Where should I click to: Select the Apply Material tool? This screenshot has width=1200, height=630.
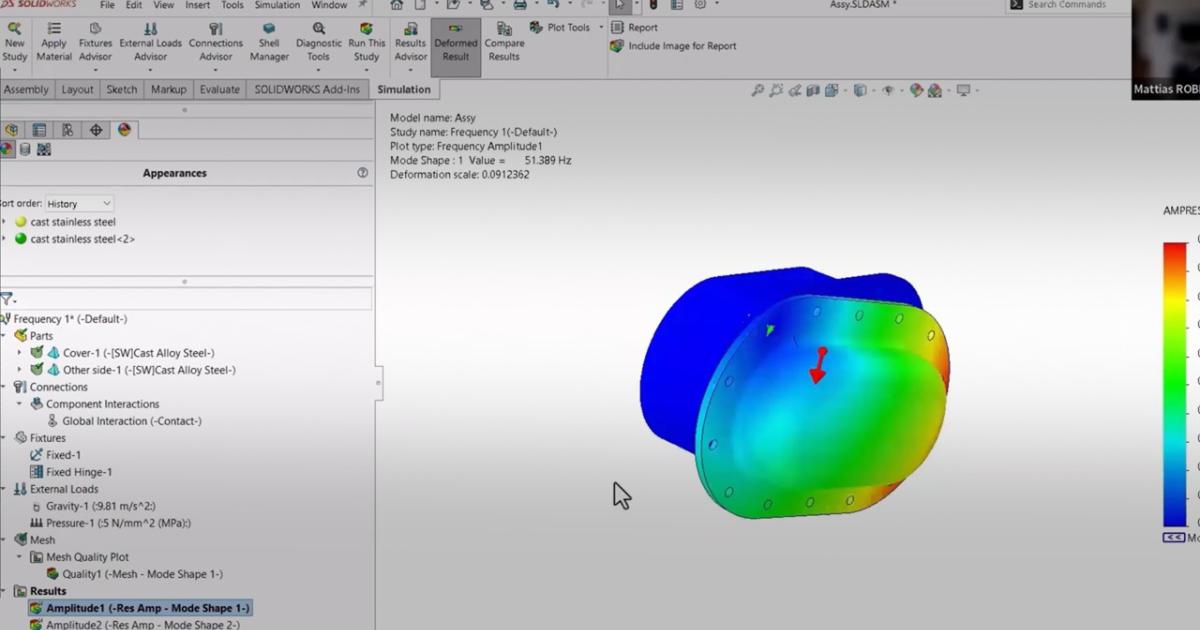54,42
